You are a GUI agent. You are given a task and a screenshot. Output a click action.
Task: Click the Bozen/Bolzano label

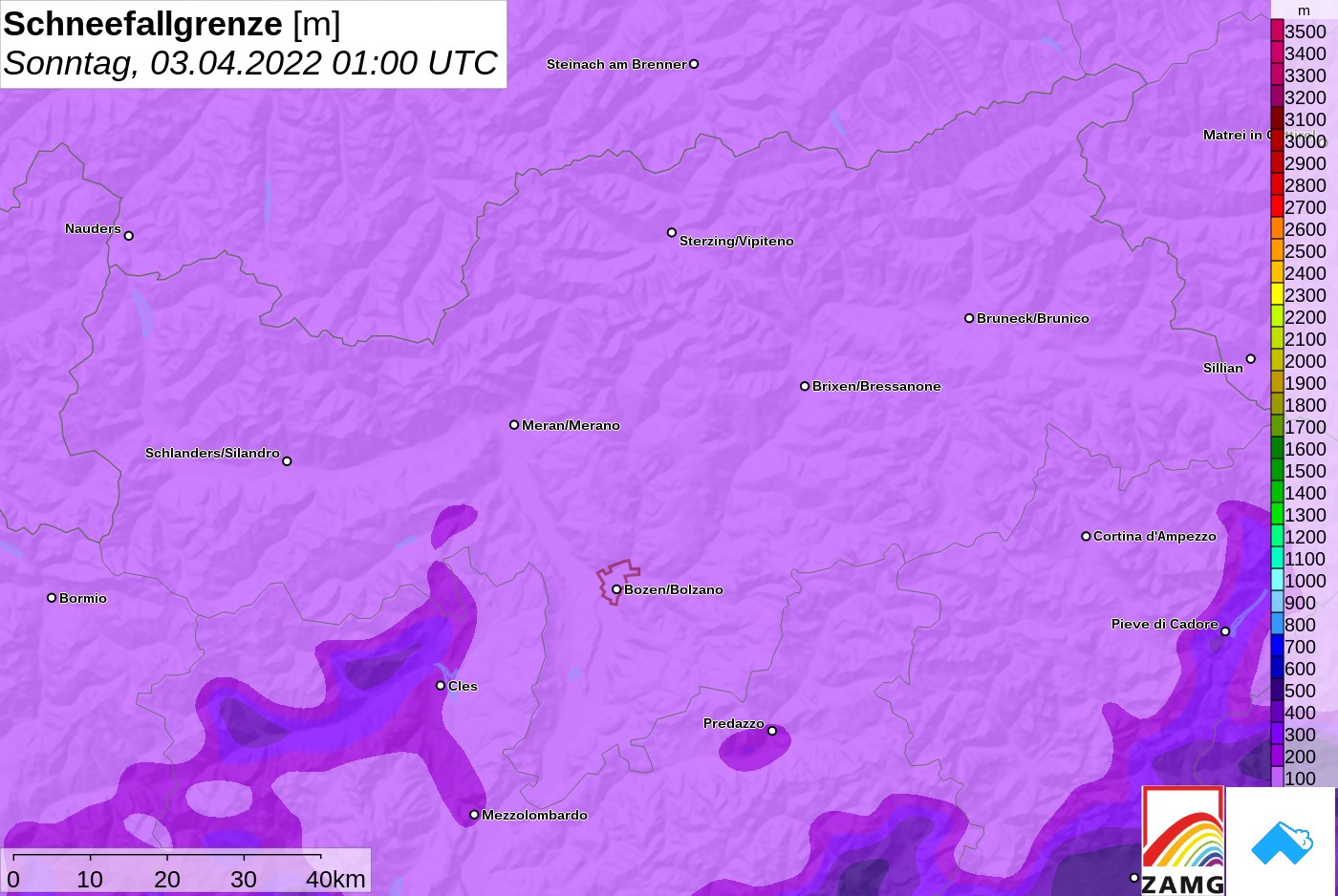pos(674,589)
